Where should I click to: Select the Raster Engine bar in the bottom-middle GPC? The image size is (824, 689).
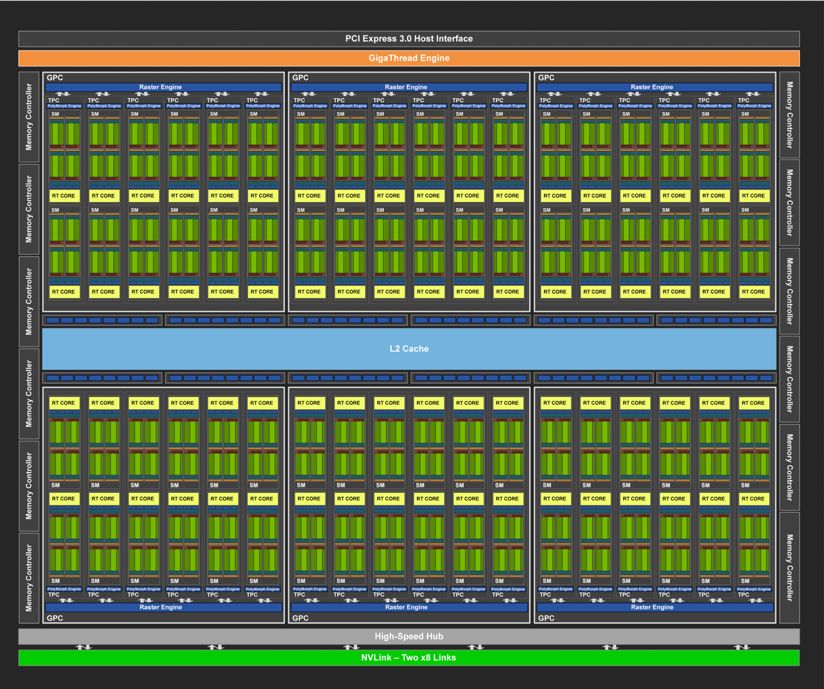click(x=409, y=607)
